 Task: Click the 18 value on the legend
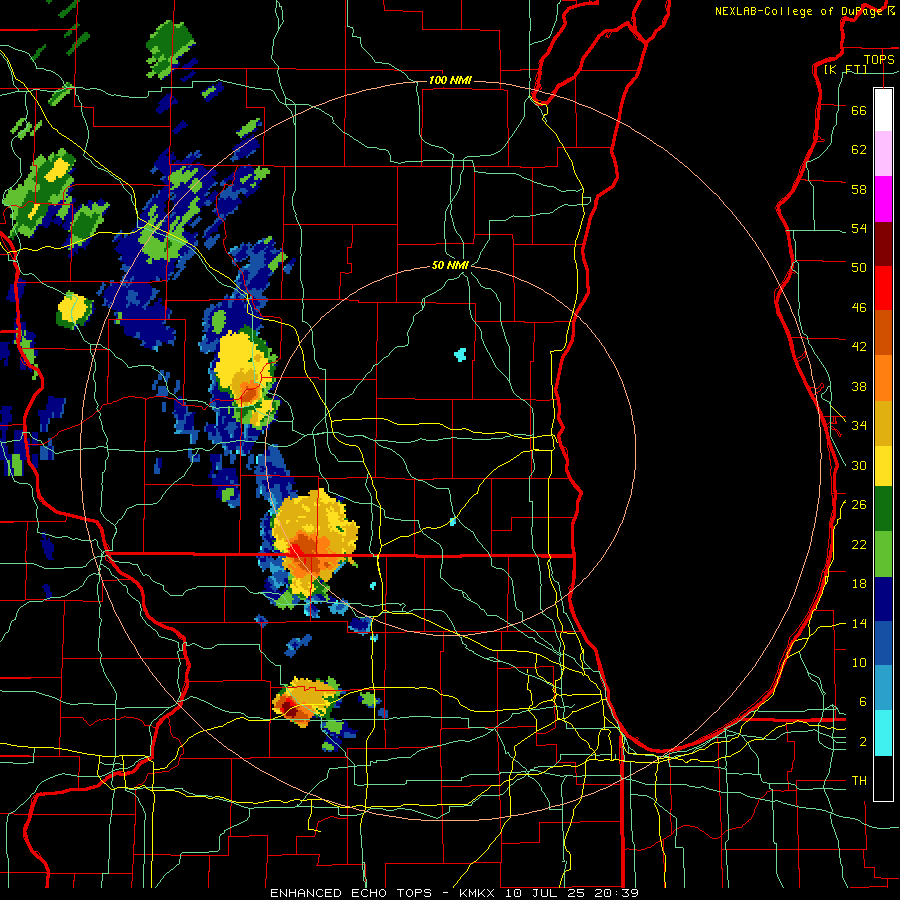coord(859,584)
